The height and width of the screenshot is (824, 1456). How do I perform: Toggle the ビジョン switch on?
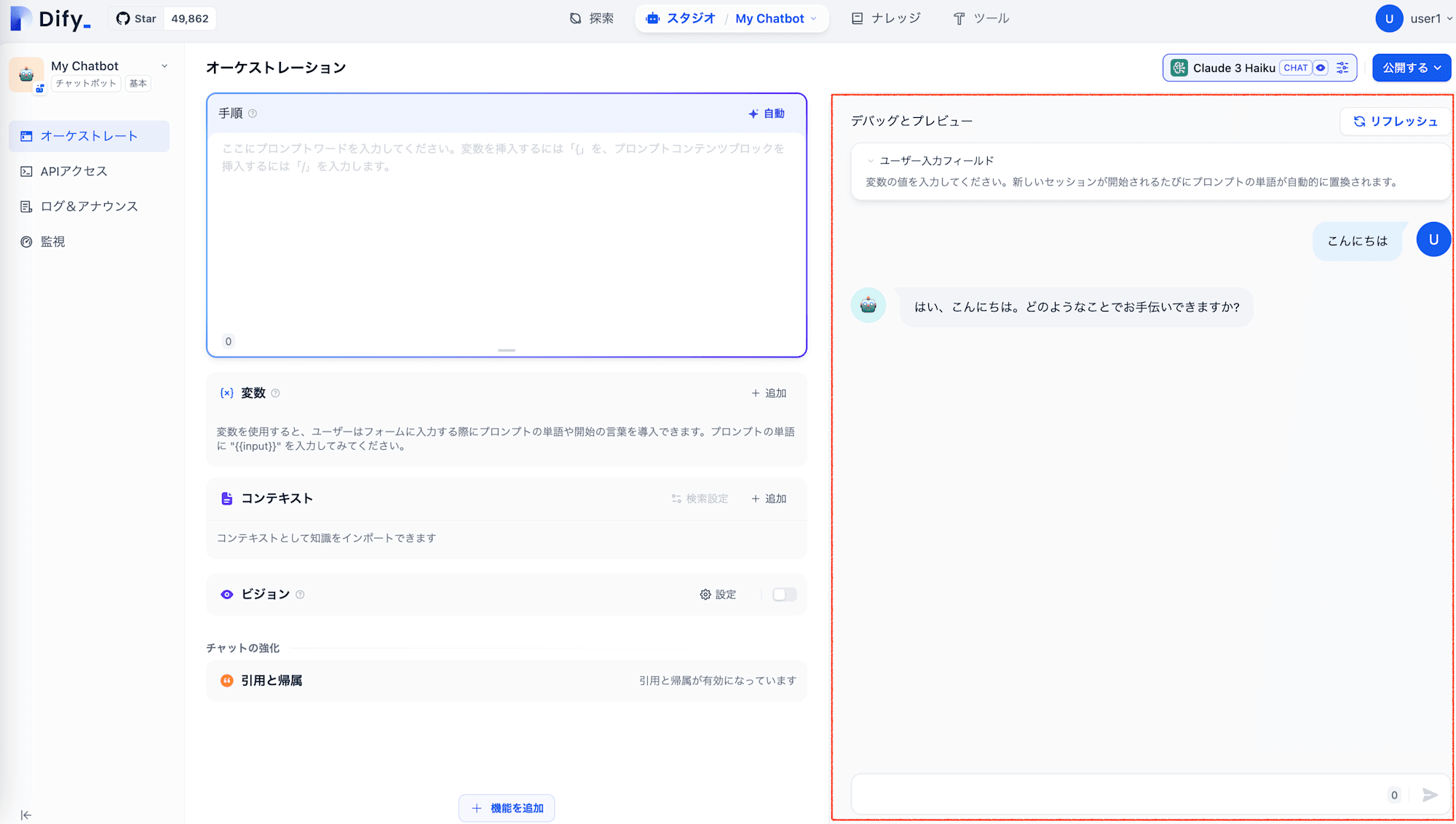784,595
